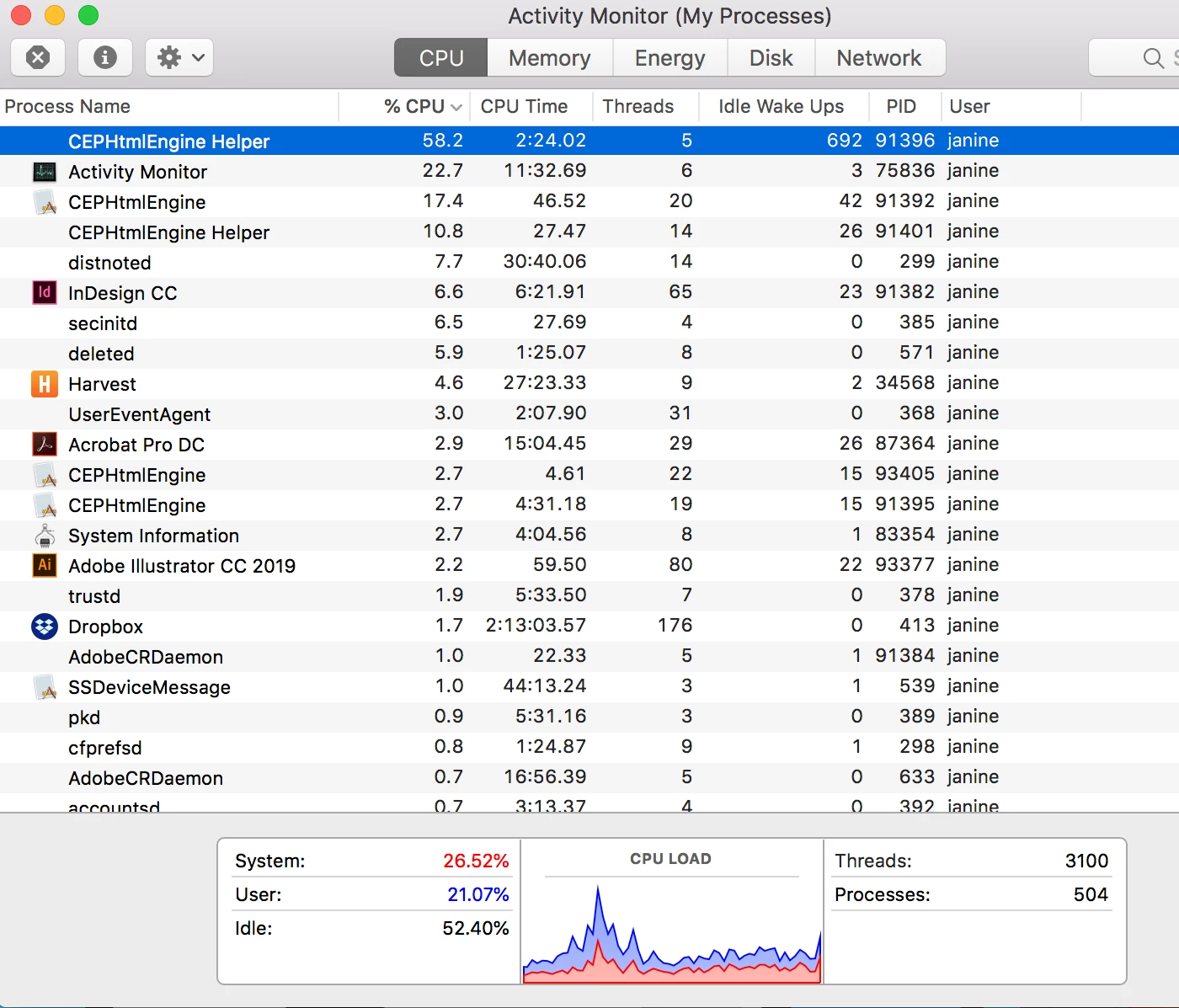1179x1008 pixels.
Task: Open the Energy tab
Action: (670, 57)
